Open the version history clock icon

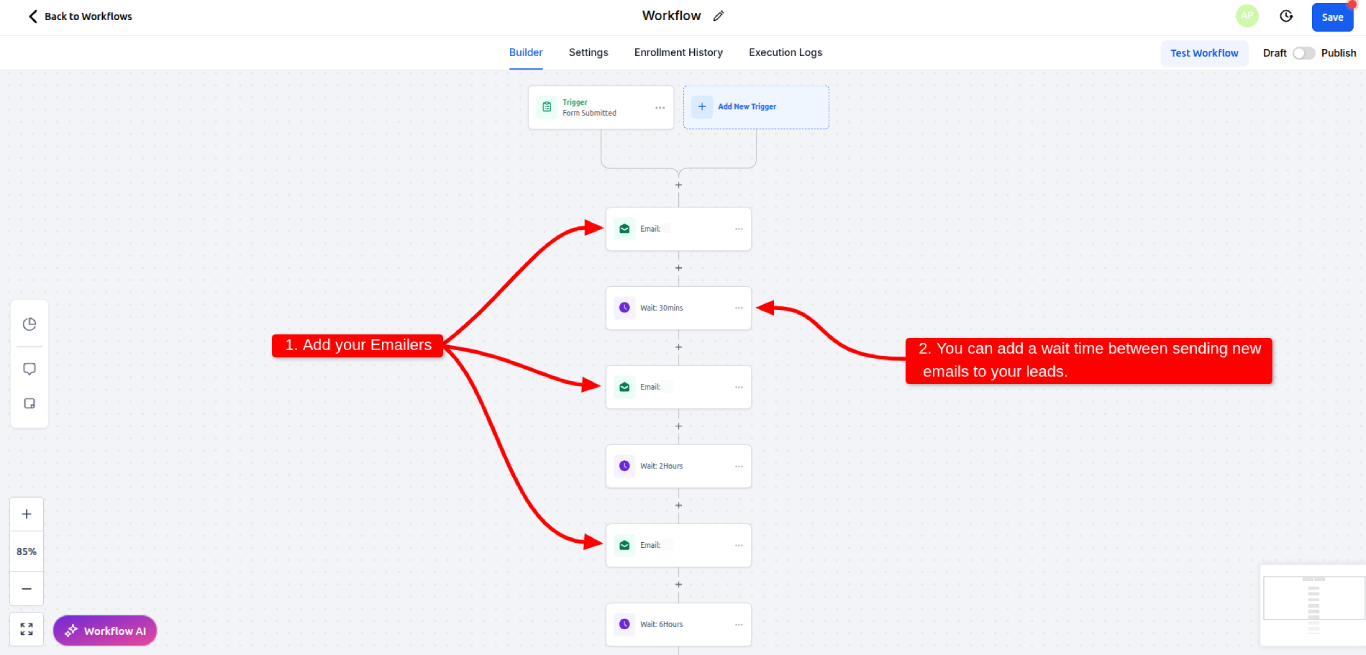1286,16
